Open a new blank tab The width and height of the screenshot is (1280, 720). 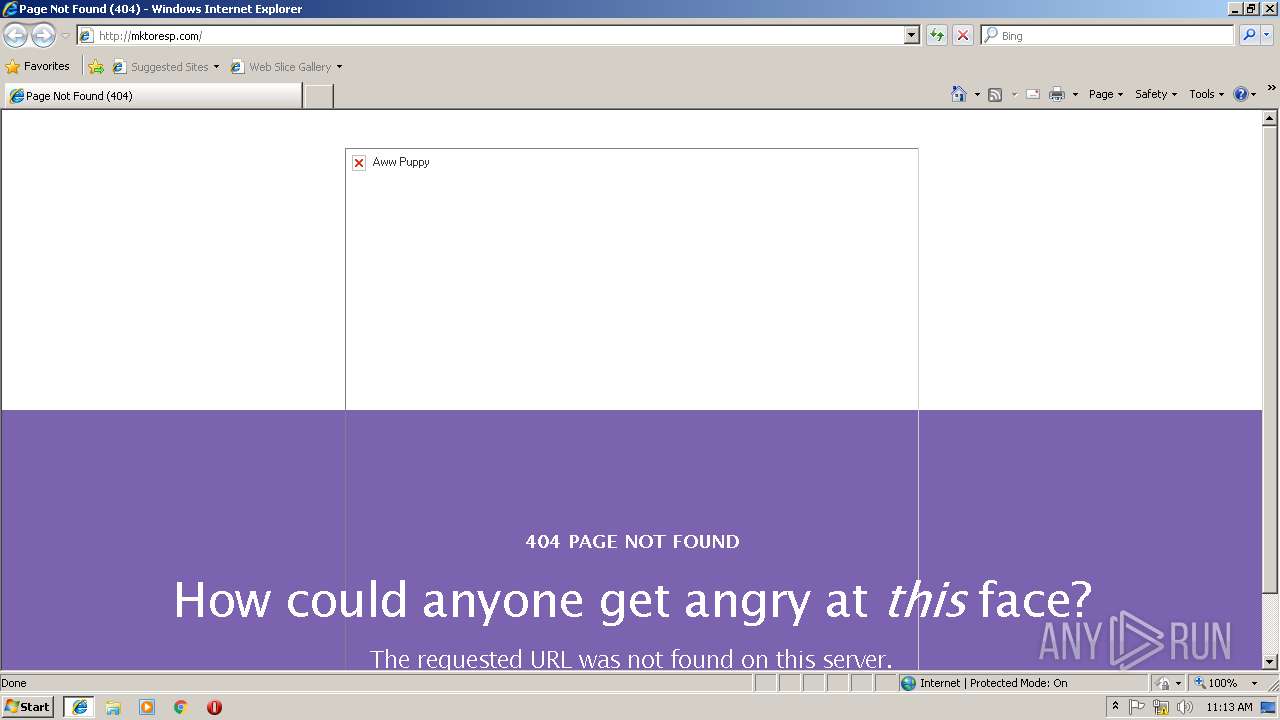(x=318, y=96)
